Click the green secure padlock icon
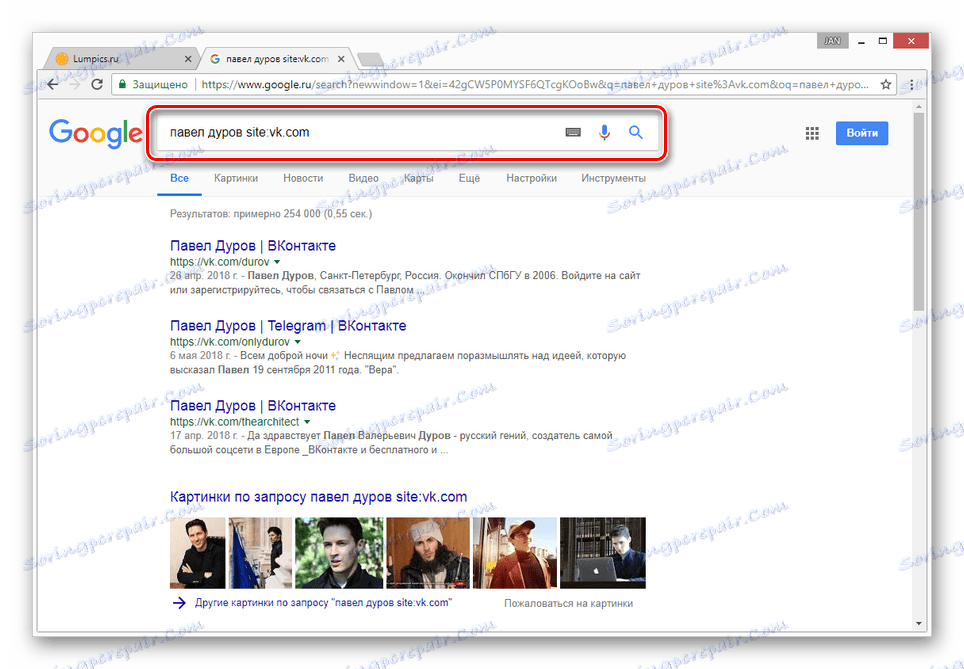This screenshot has width=964, height=669. click(x=122, y=84)
